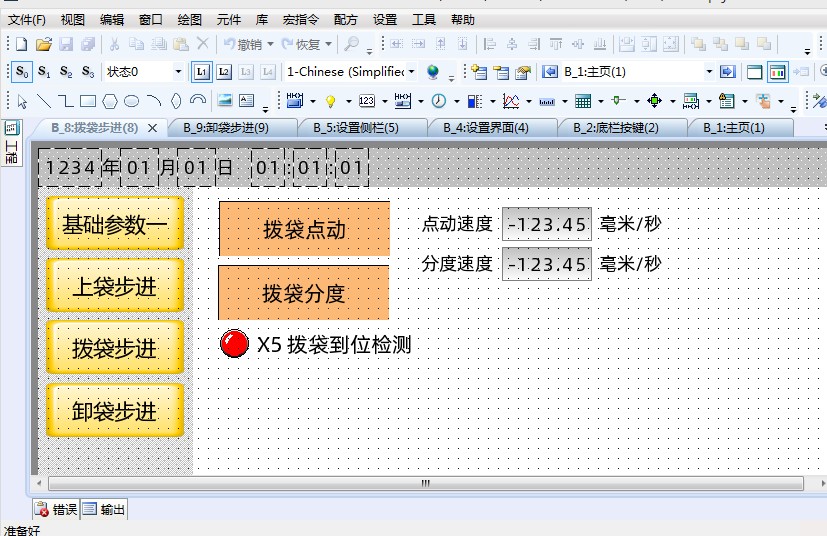Open the 元件 menu

229,19
